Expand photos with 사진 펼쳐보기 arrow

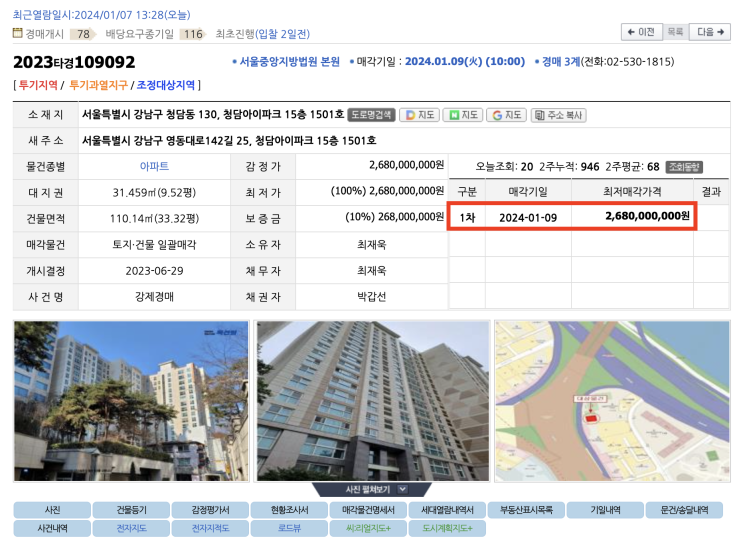point(402,490)
